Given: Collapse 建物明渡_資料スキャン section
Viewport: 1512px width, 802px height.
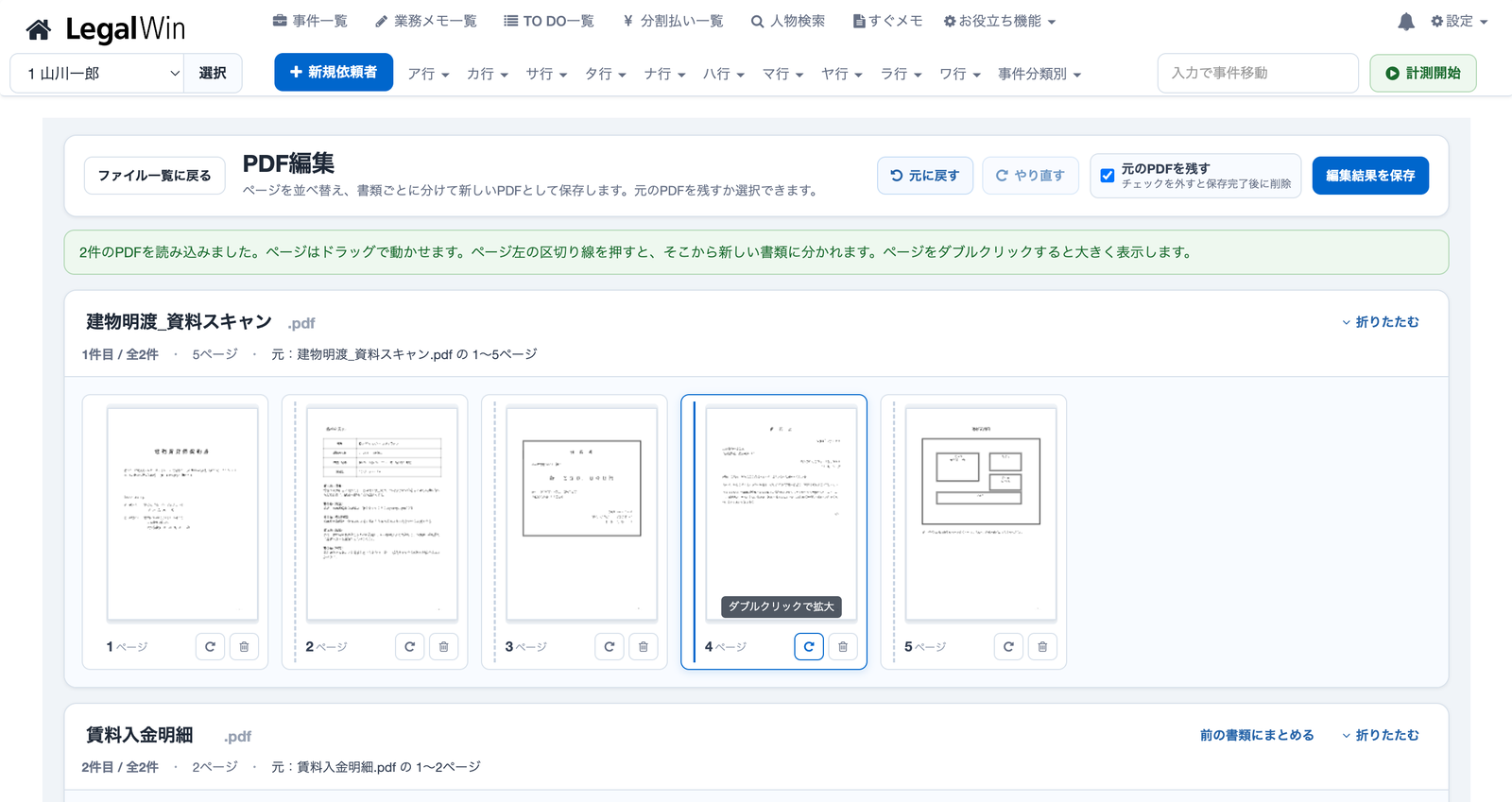Looking at the screenshot, I should 1381,322.
